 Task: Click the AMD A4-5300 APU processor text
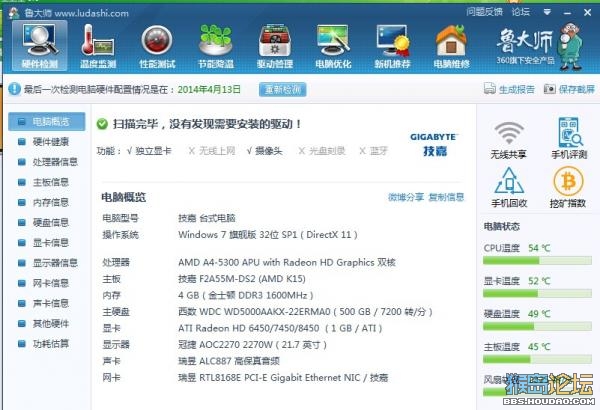coord(287,263)
